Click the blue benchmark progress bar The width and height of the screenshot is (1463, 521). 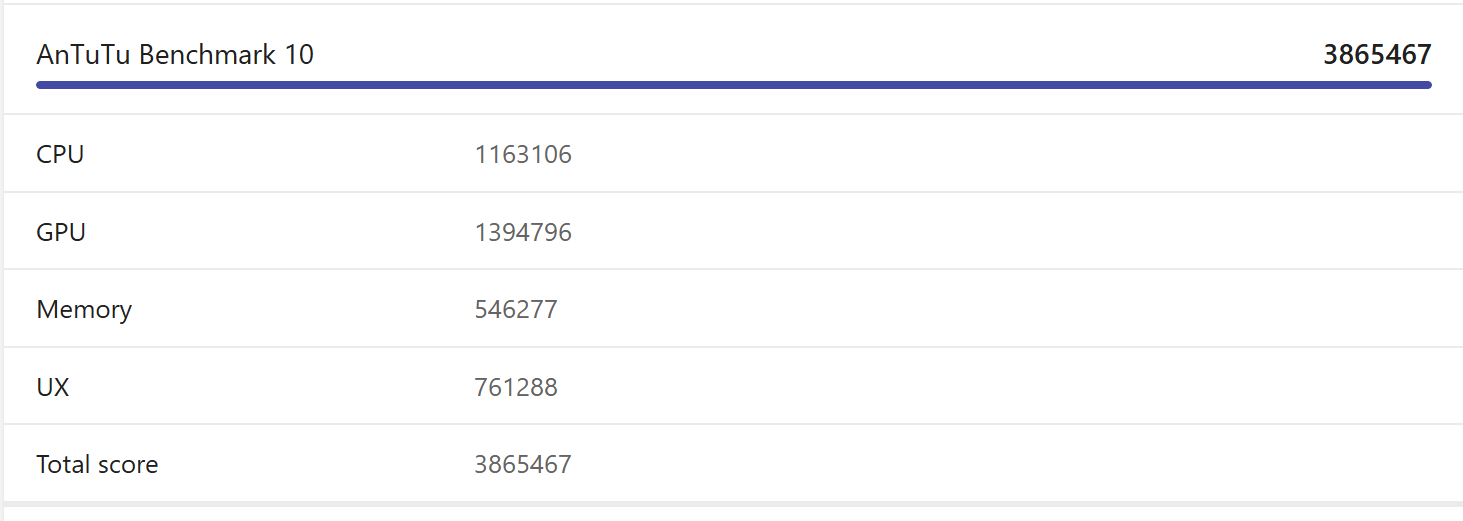click(x=733, y=85)
